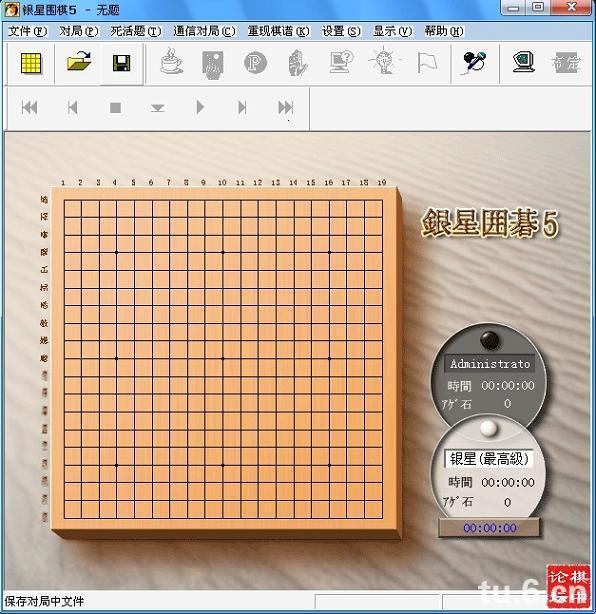Maximize the 银星围棋5 window
Screen dimensions: 596x614
click(538, 7)
